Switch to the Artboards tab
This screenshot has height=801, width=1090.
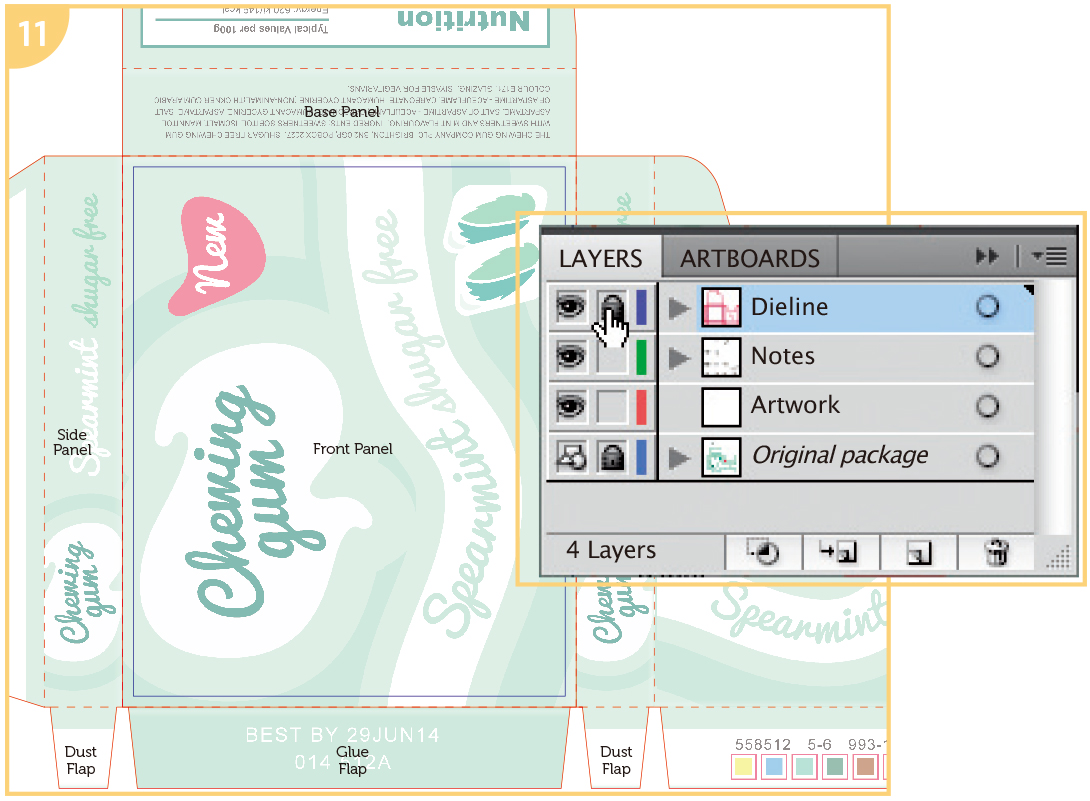coord(749,258)
